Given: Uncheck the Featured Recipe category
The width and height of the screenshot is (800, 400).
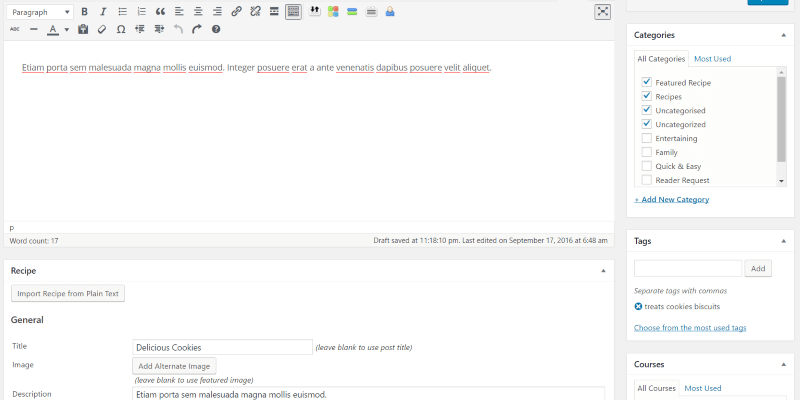Looking at the screenshot, I should pos(647,82).
